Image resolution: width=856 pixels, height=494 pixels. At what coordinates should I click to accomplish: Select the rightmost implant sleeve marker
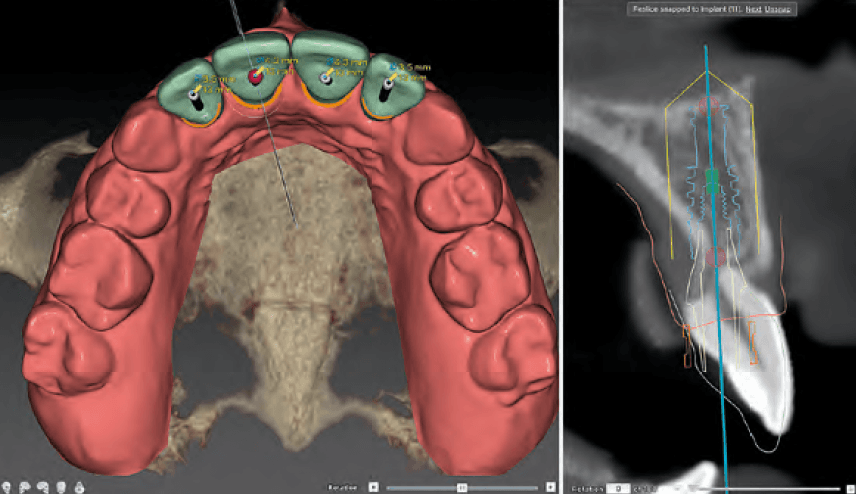[389, 84]
